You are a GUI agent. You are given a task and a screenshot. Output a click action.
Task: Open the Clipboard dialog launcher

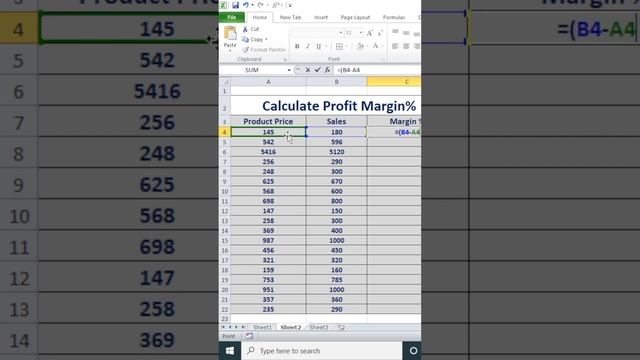click(x=285, y=60)
